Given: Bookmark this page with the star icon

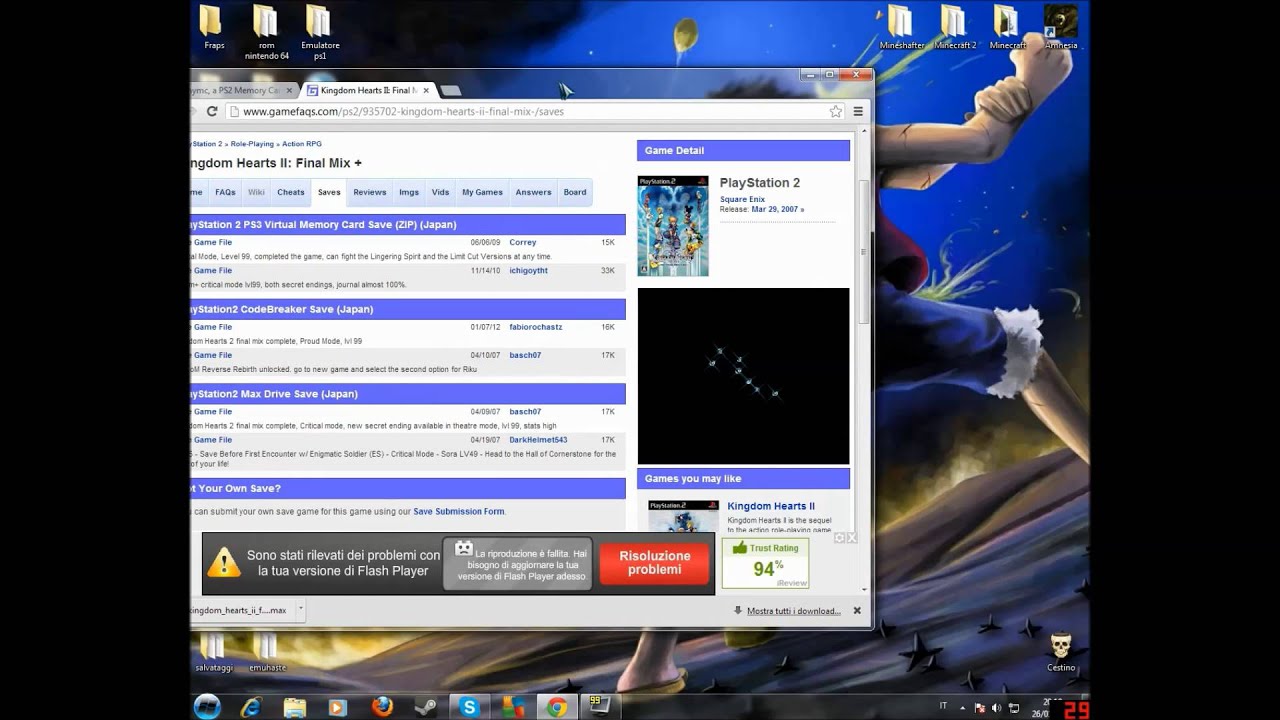Looking at the screenshot, I should pyautogui.click(x=836, y=111).
